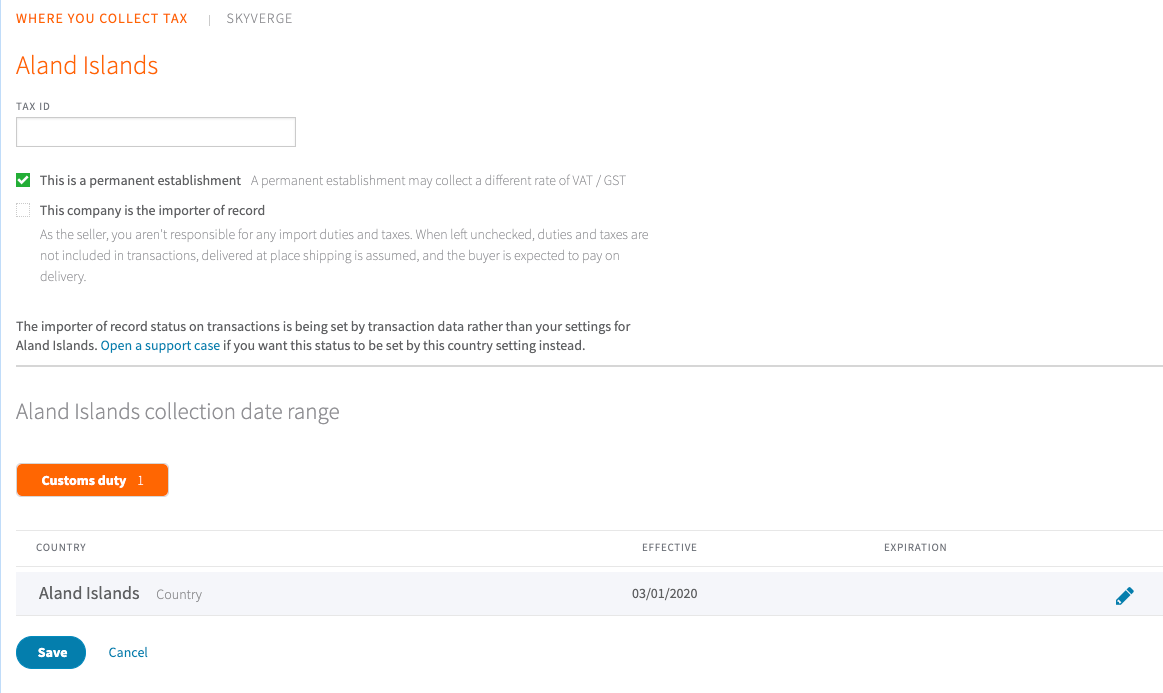This screenshot has height=693, width=1163.
Task: Click the EFFECTIVE column header
Action: pyautogui.click(x=669, y=547)
